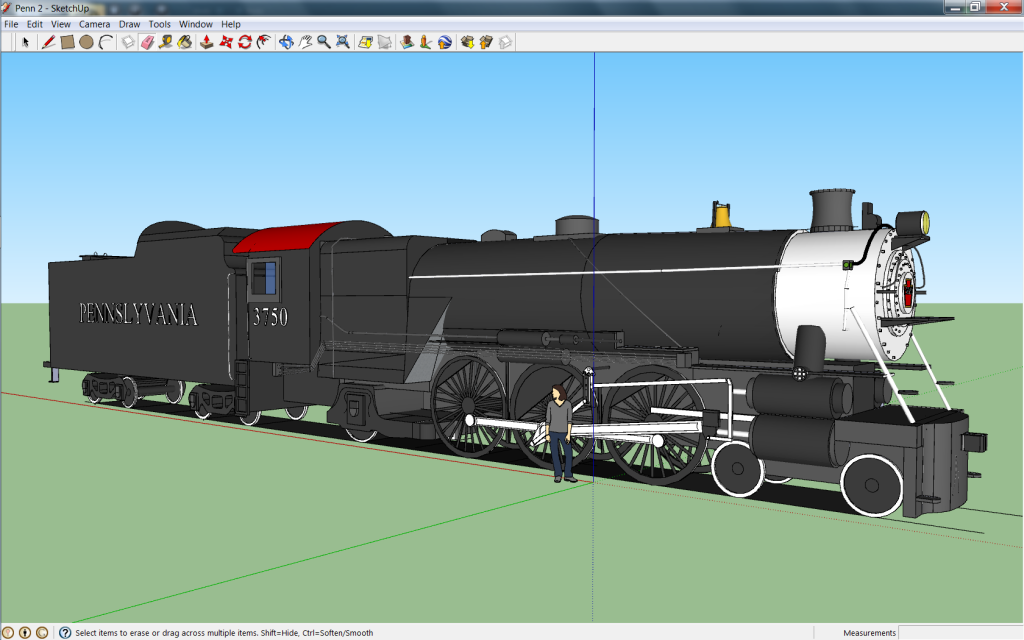
Task: Open the Add New Building tool
Action: [x=407, y=42]
